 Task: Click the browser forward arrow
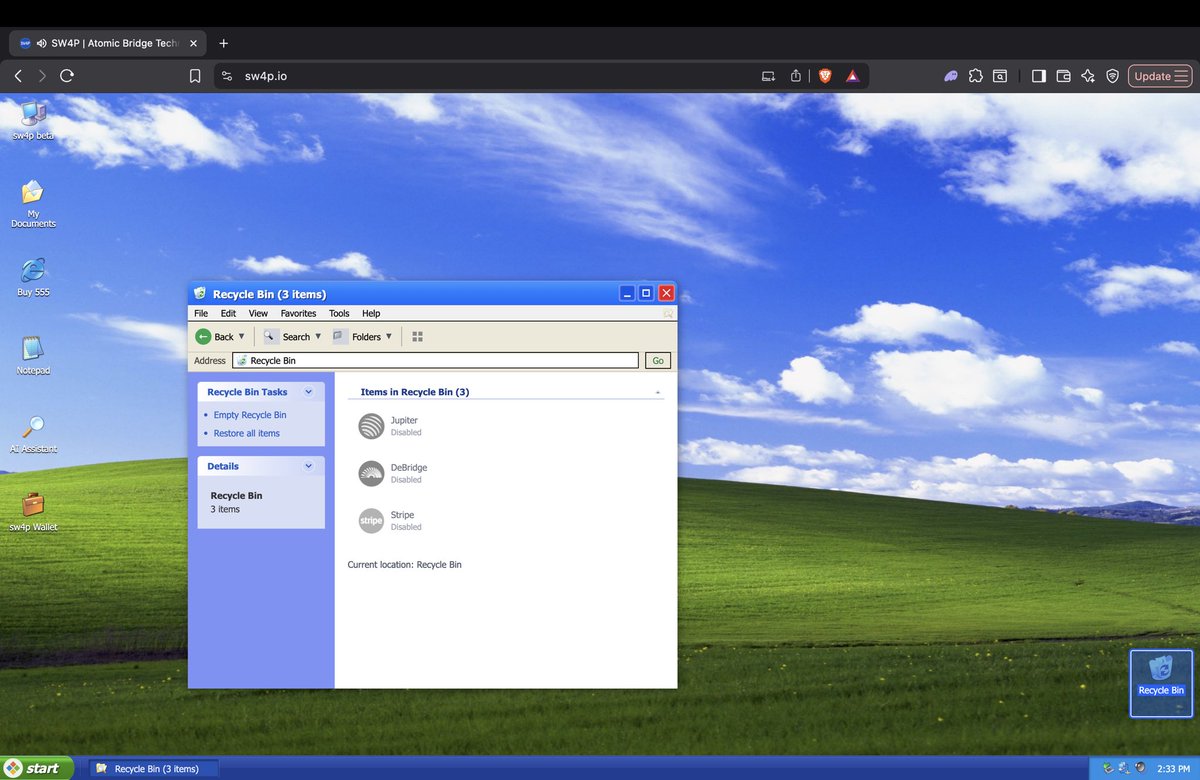click(42, 76)
